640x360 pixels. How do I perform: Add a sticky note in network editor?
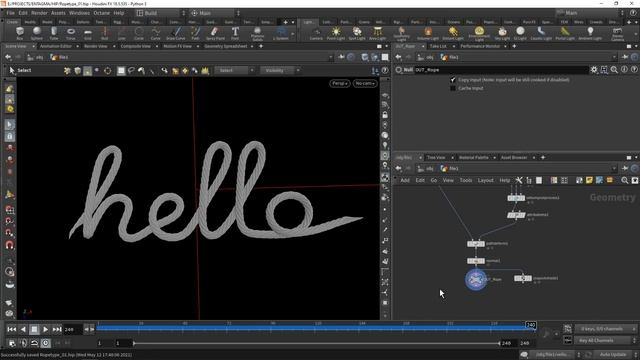tap(589, 180)
